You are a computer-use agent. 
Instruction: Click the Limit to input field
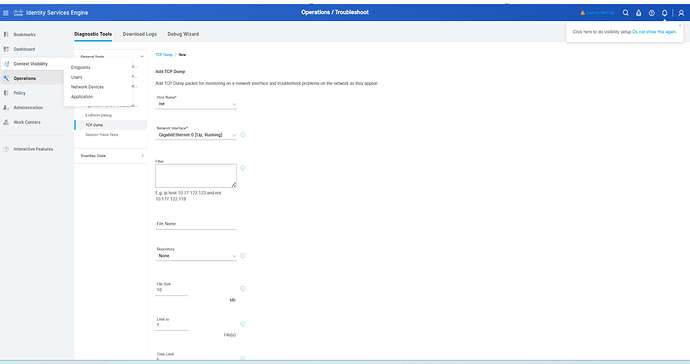click(172, 325)
